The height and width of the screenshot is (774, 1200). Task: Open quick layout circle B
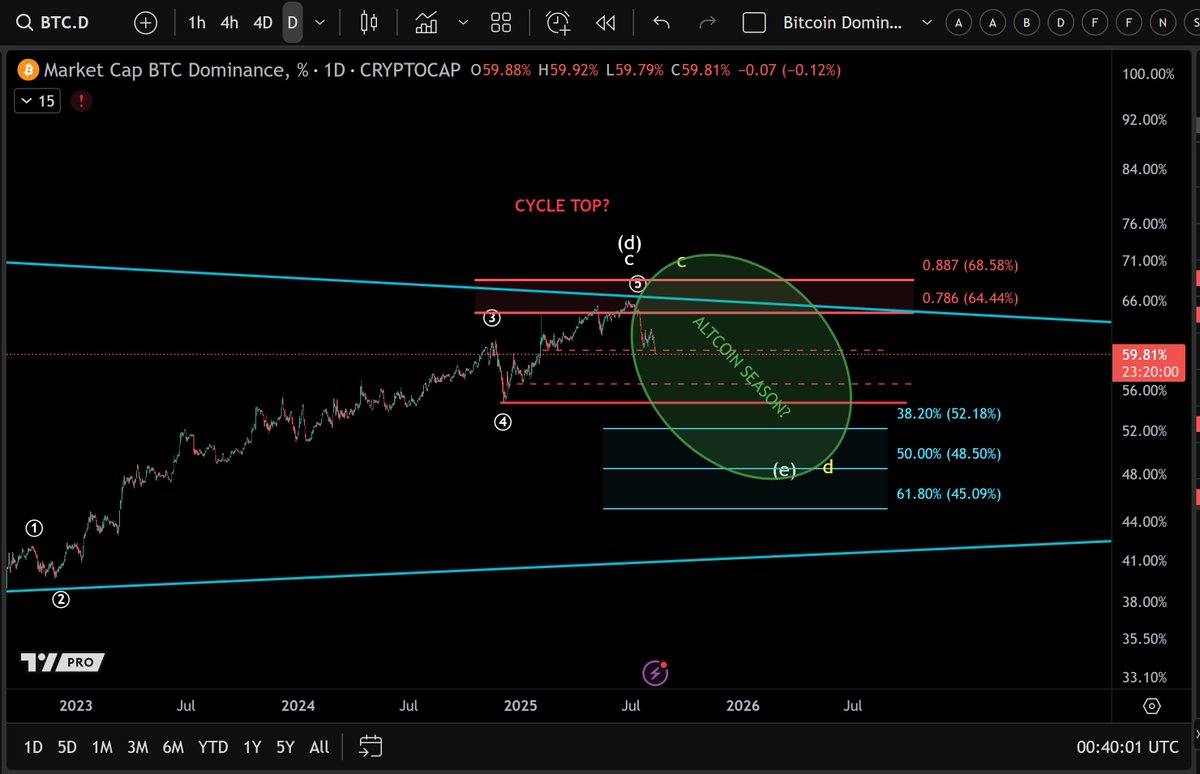click(1027, 22)
